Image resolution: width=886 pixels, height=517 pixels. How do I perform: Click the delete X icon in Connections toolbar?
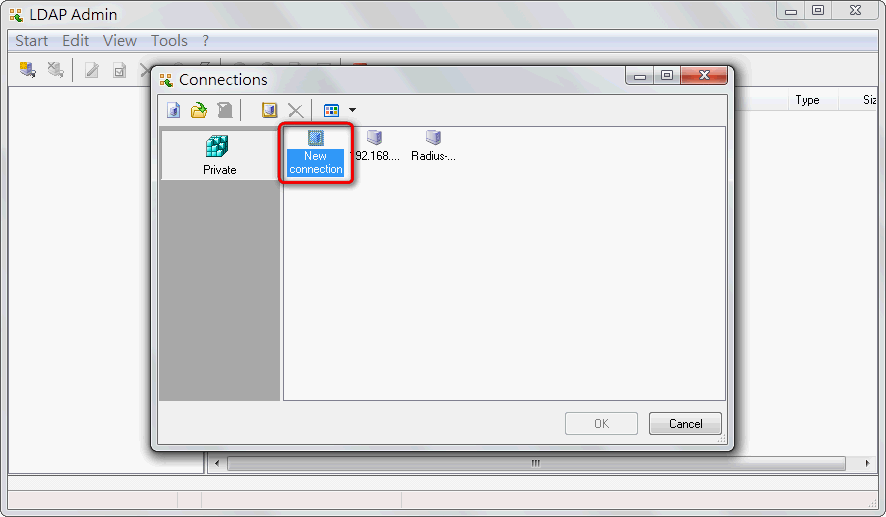click(296, 110)
